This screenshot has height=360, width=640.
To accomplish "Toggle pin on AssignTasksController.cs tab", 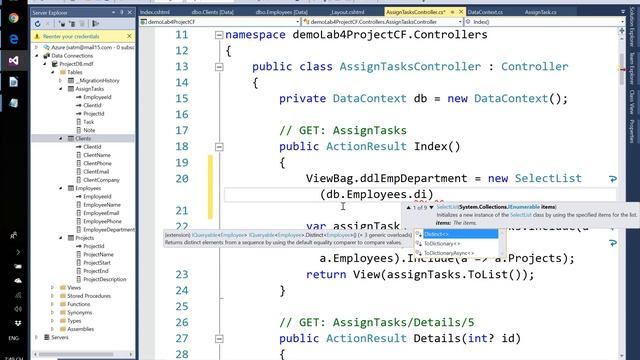I will coord(452,12).
